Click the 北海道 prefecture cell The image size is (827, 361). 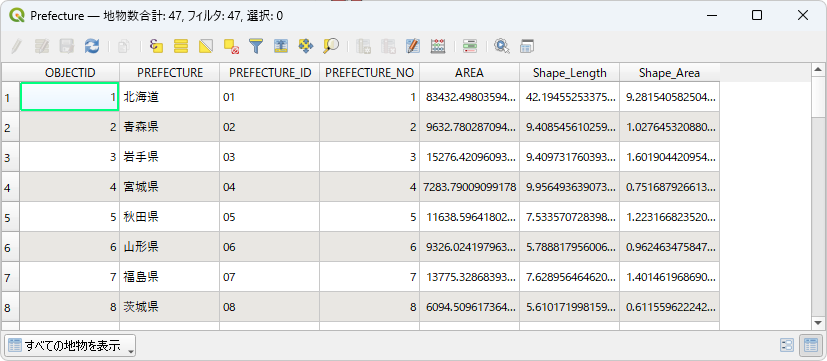pyautogui.click(x=170, y=97)
